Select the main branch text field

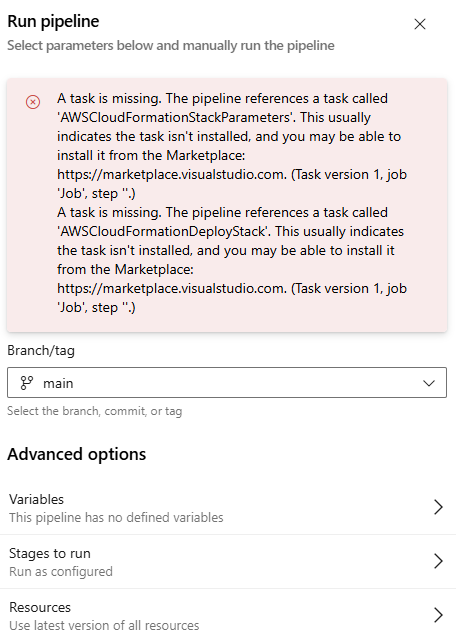point(227,382)
